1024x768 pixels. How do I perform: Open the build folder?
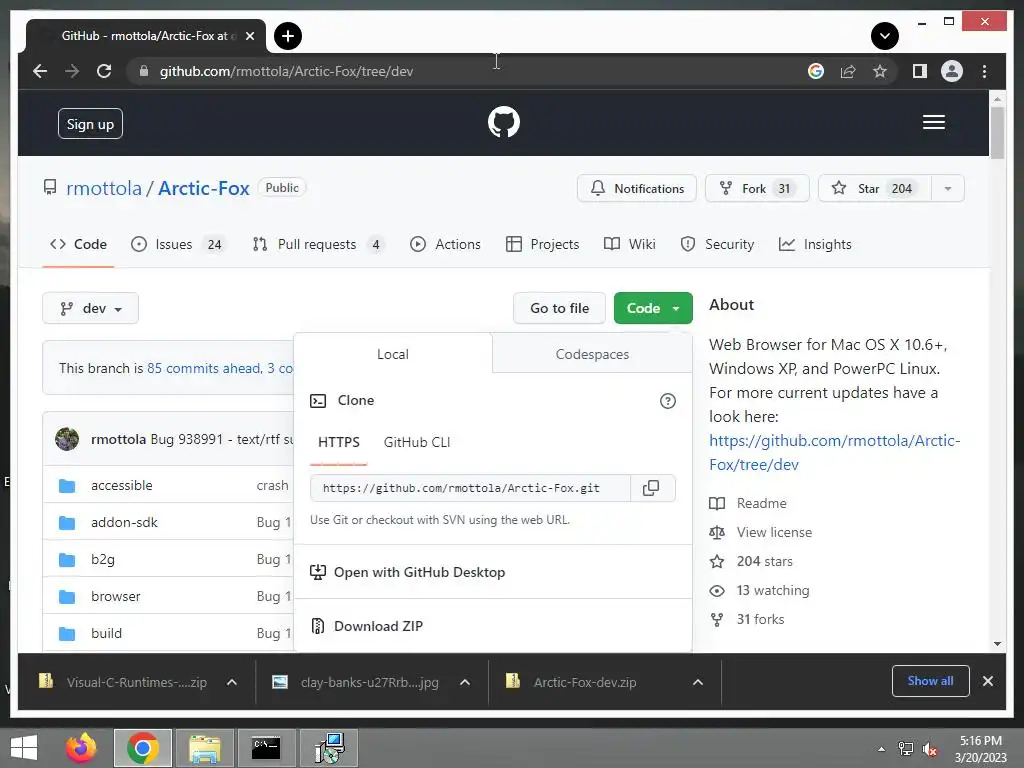(x=106, y=633)
